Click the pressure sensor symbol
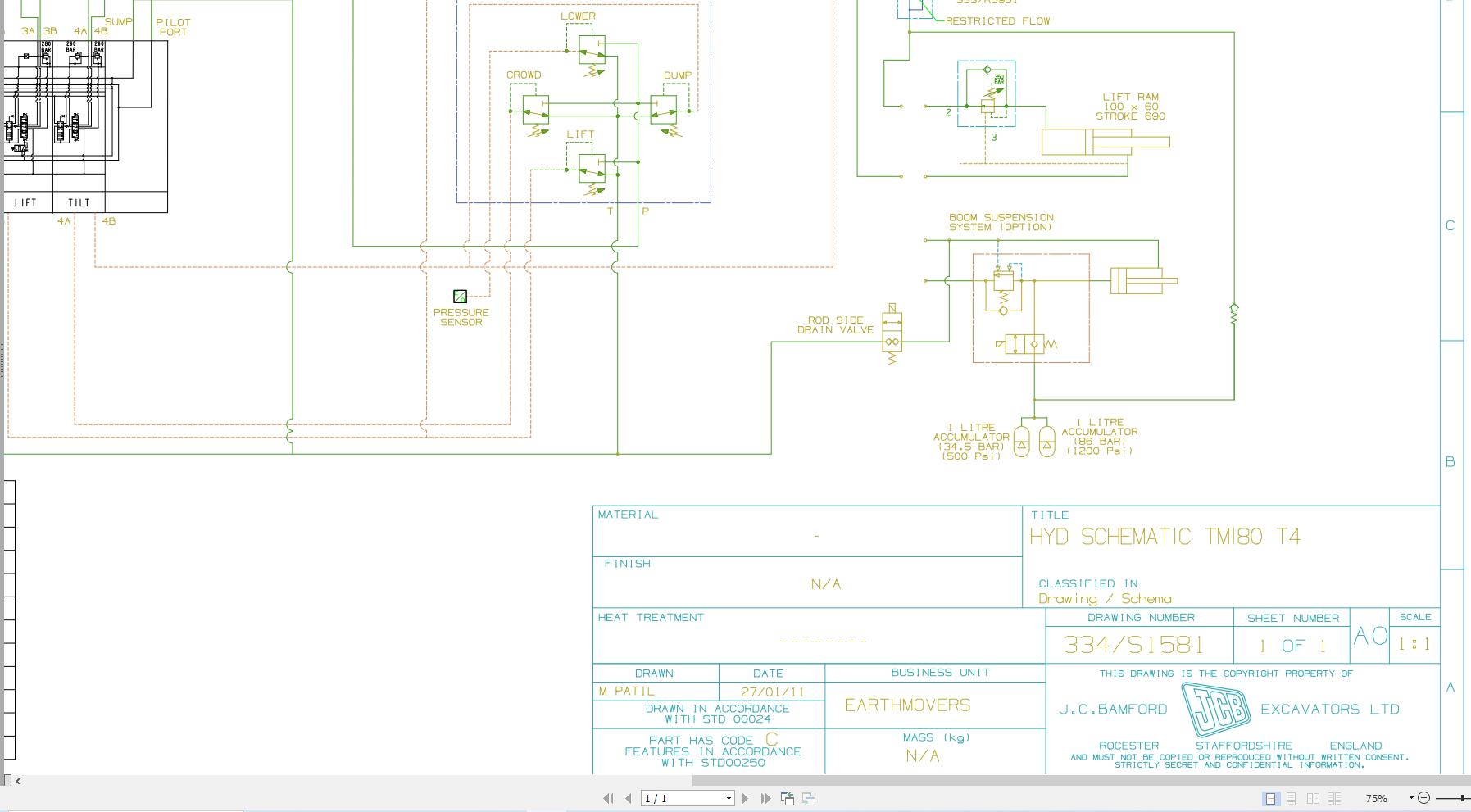 click(460, 297)
